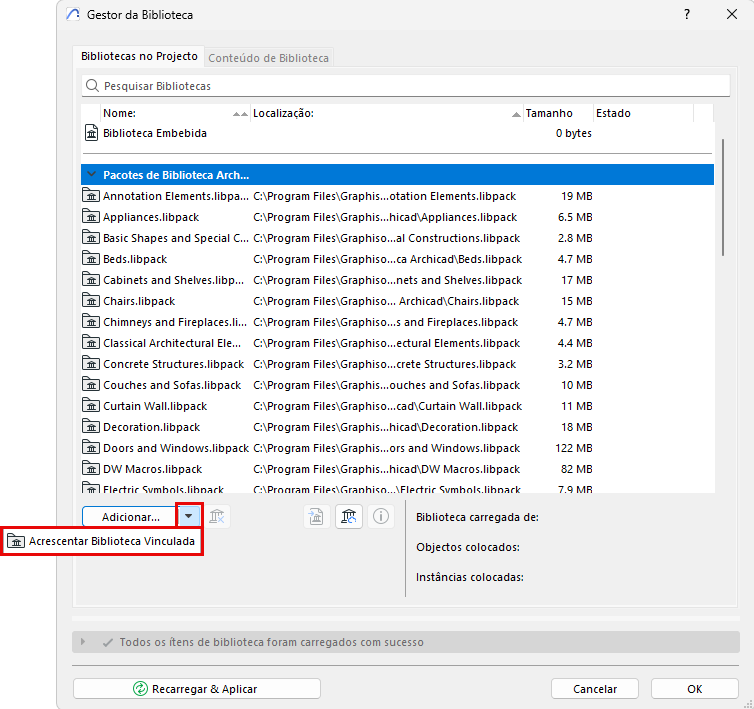Viewport: 754px width, 709px height.
Task: Select Annotation Elements.libpack row
Action: [x=397, y=196]
